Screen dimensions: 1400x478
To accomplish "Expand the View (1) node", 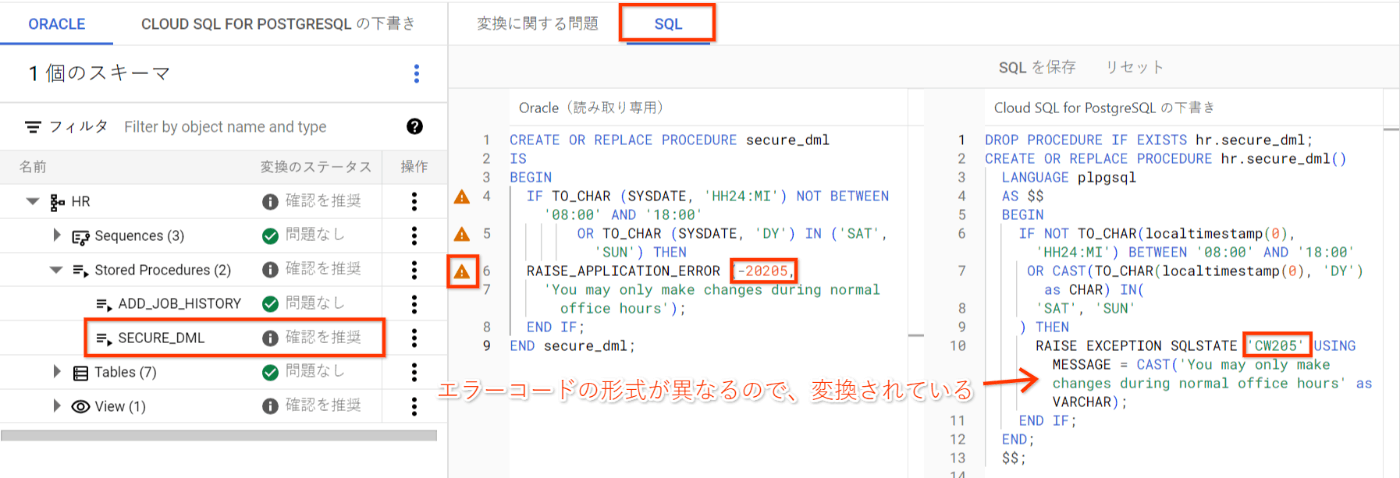I will pyautogui.click(x=57, y=406).
